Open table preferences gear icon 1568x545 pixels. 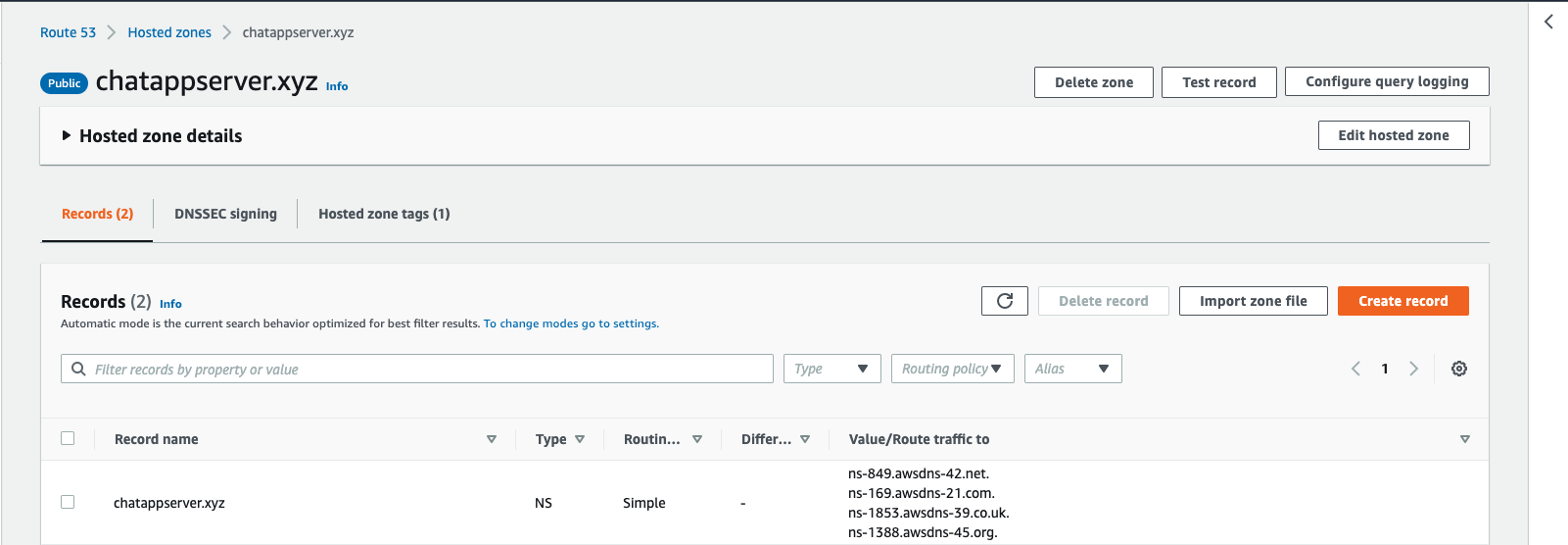point(1458,369)
